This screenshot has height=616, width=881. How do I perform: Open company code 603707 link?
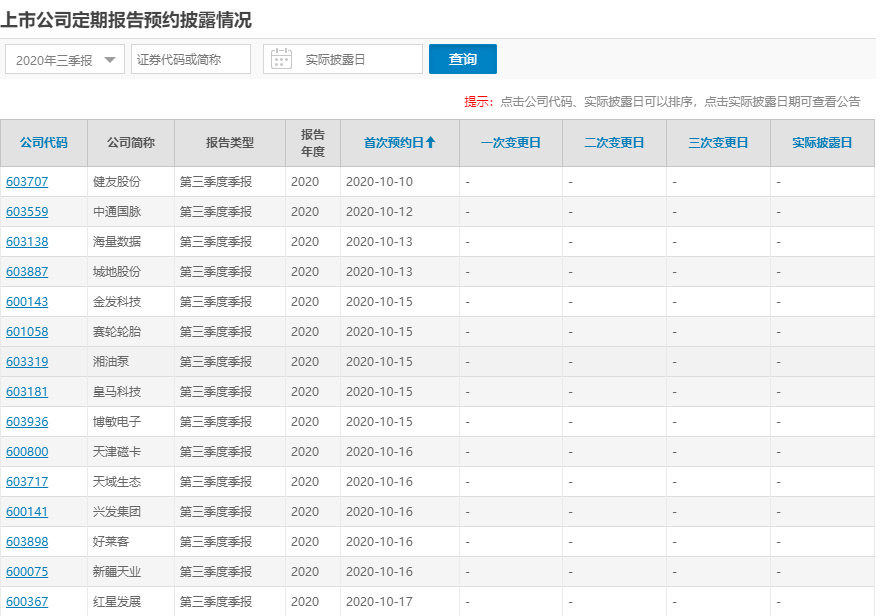point(27,182)
